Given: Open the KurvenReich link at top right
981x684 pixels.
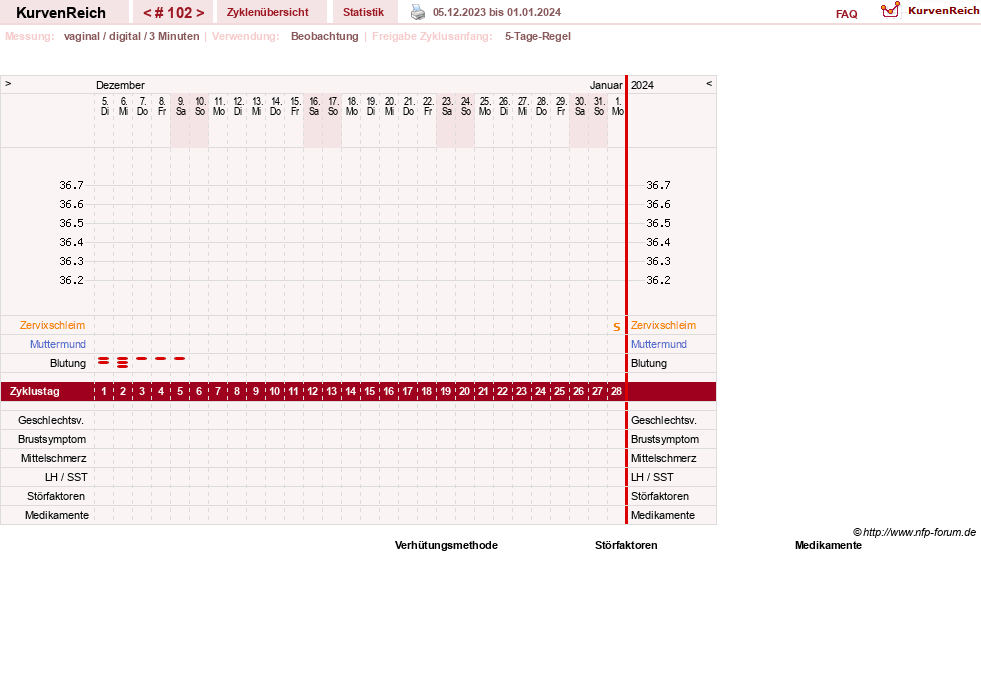Looking at the screenshot, I should click(x=943, y=11).
